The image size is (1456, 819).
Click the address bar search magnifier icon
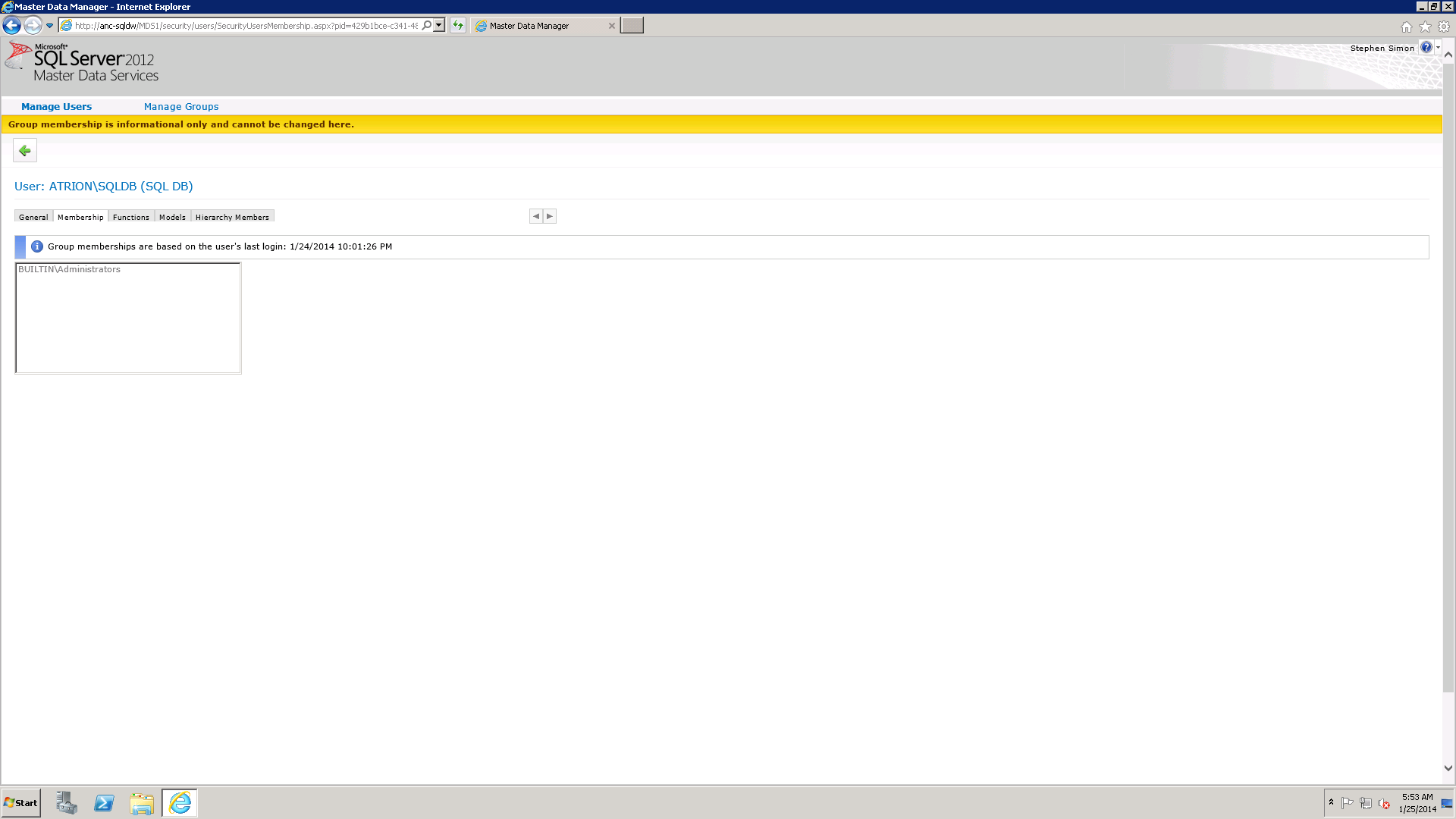(427, 26)
